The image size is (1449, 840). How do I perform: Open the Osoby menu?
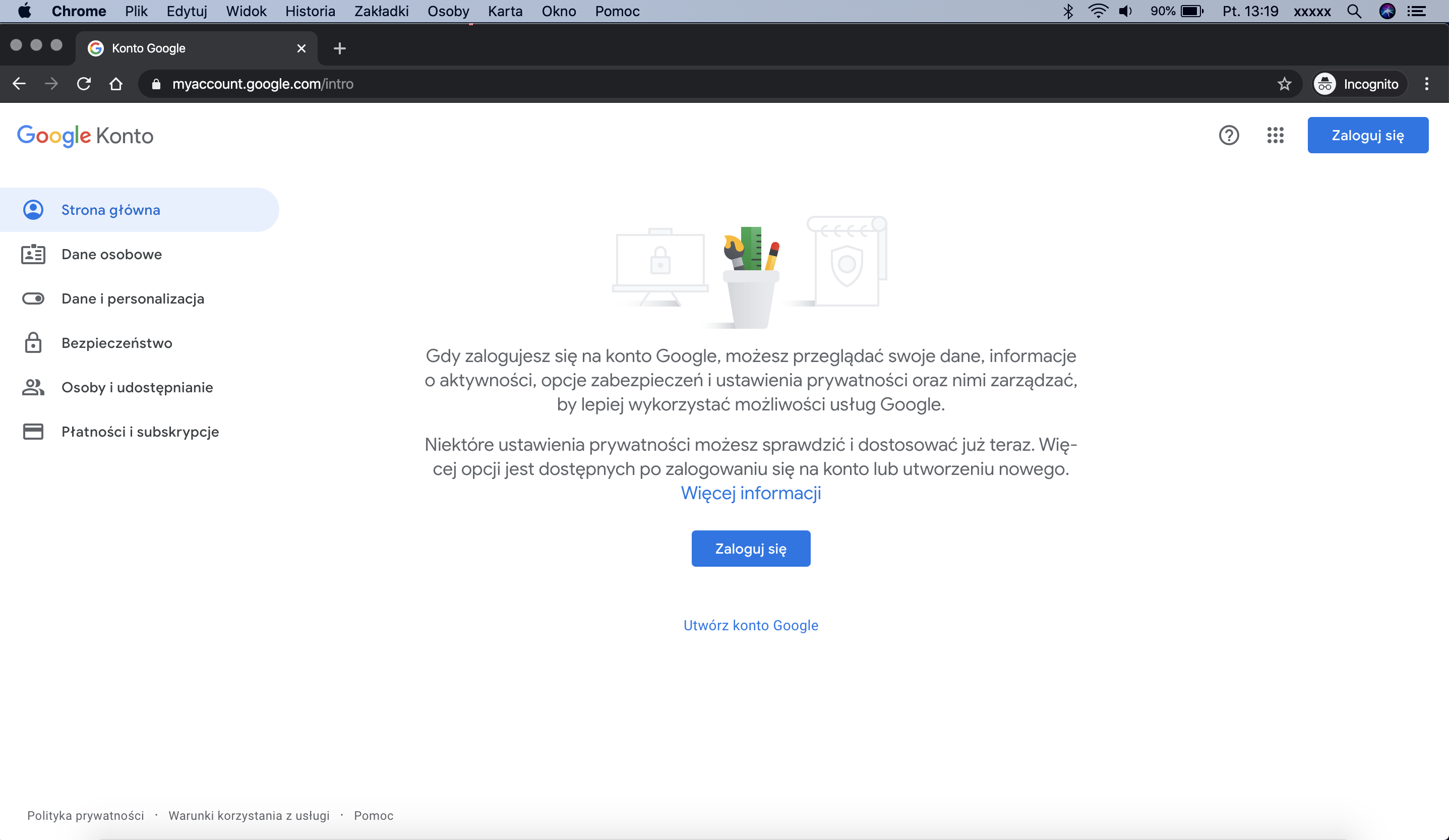(449, 11)
